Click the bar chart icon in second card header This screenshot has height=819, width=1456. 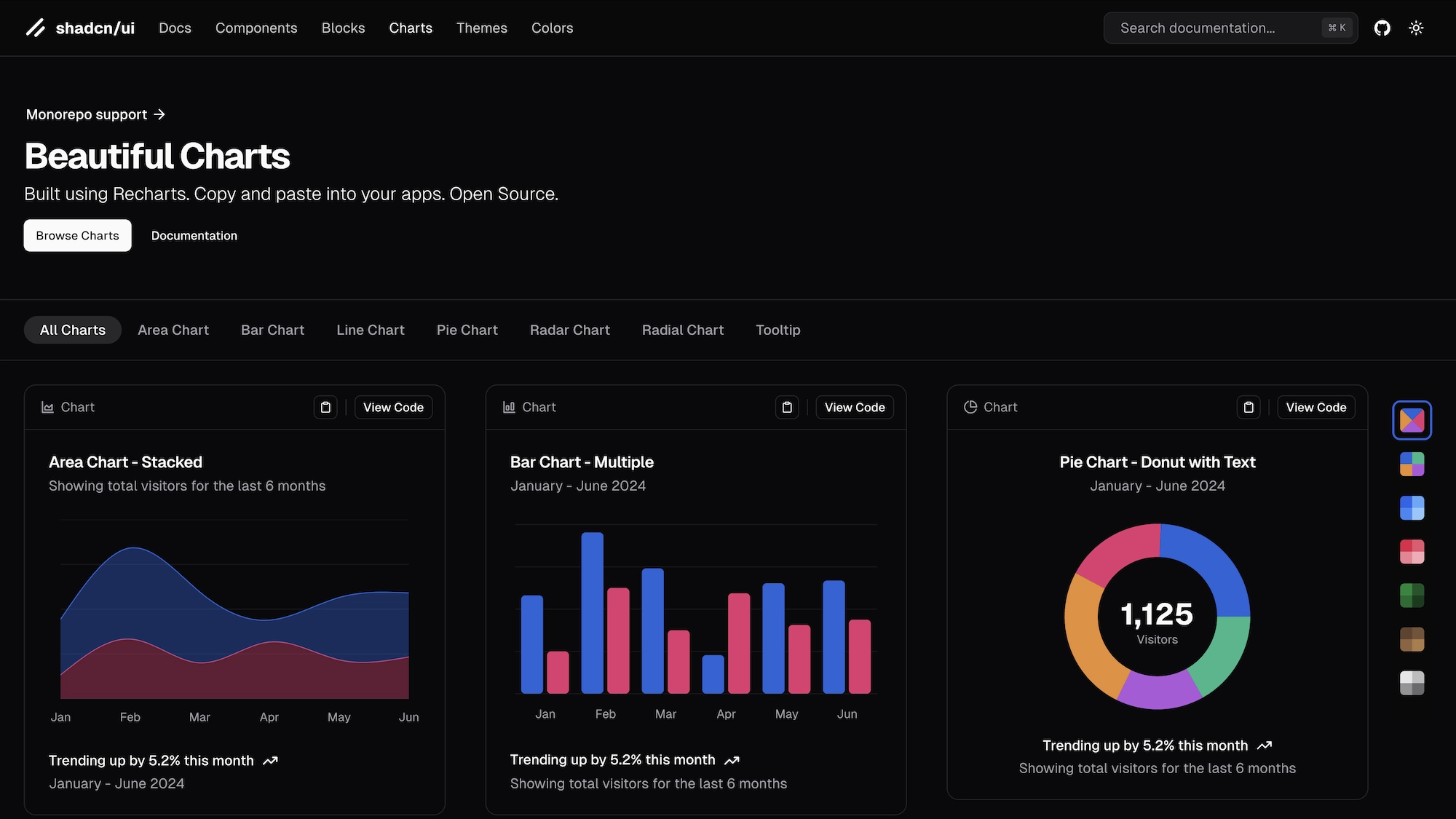(x=510, y=407)
